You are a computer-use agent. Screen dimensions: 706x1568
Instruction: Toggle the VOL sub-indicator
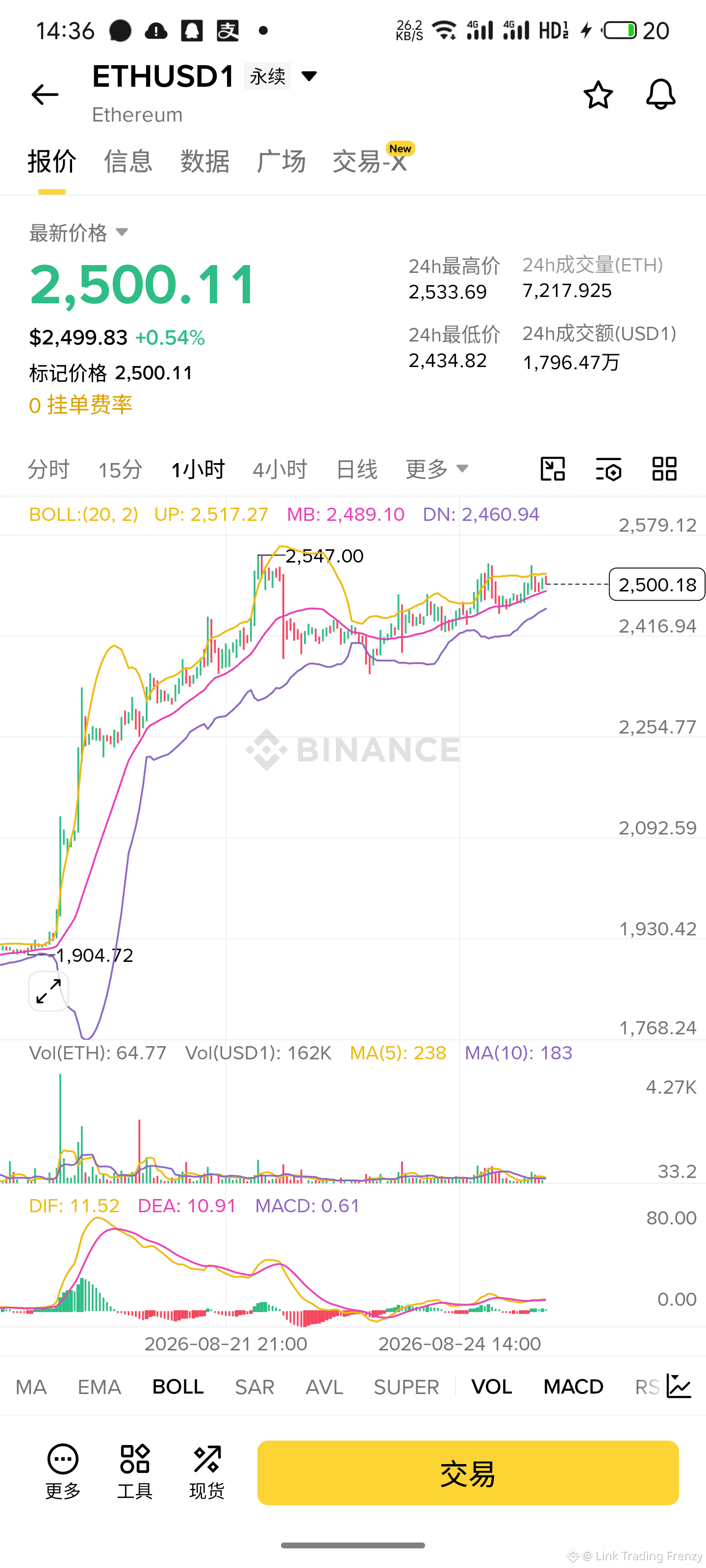tap(492, 1387)
